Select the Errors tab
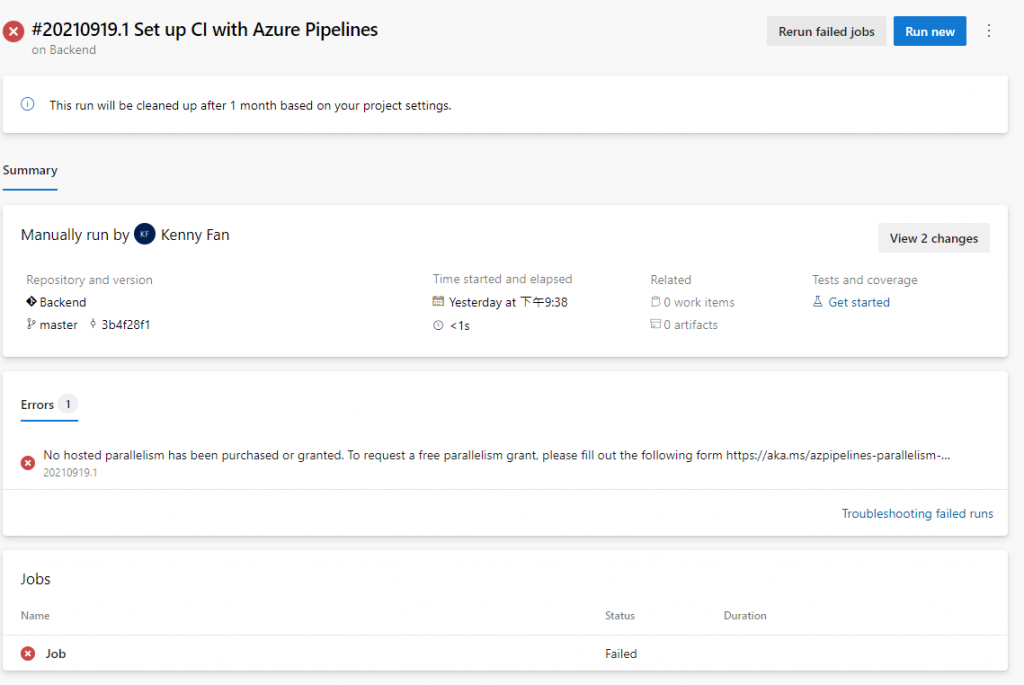This screenshot has width=1024, height=685. point(38,405)
